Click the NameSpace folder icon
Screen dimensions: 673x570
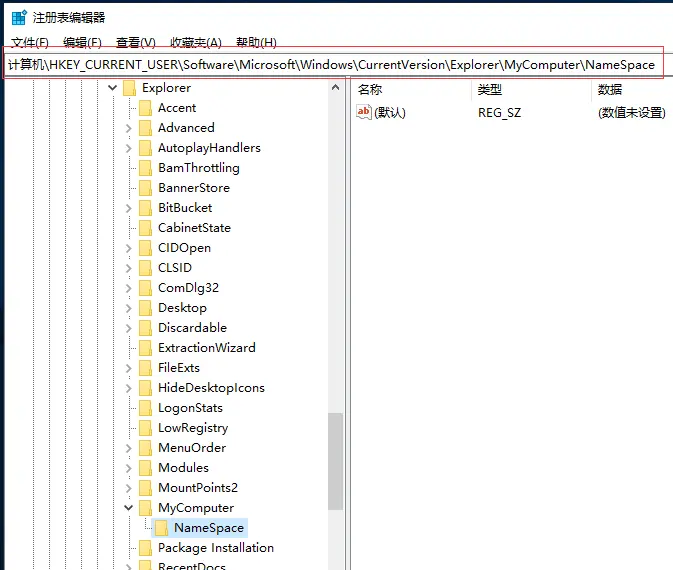161,528
